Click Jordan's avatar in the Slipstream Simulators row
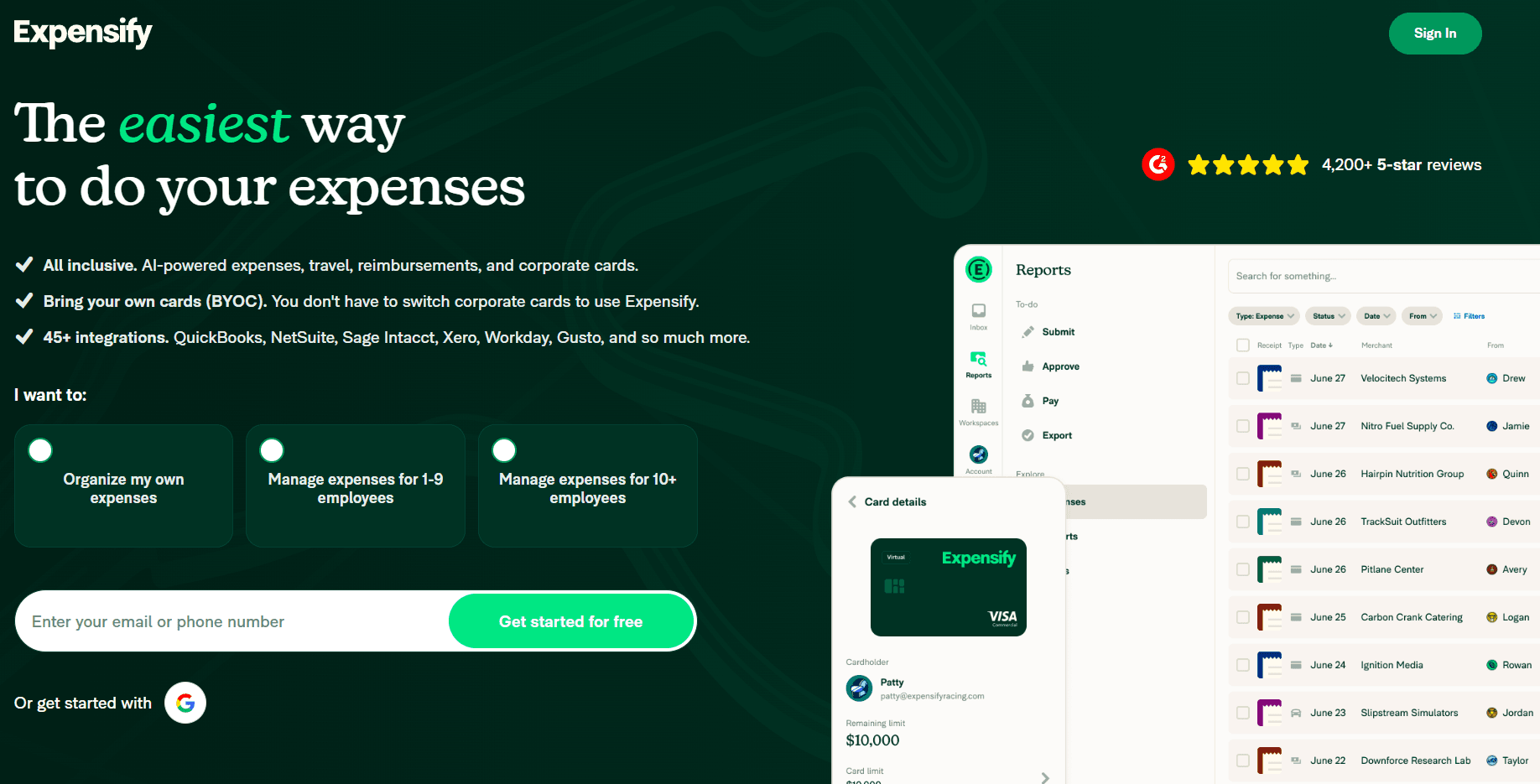The height and width of the screenshot is (784, 1540). click(x=1492, y=713)
